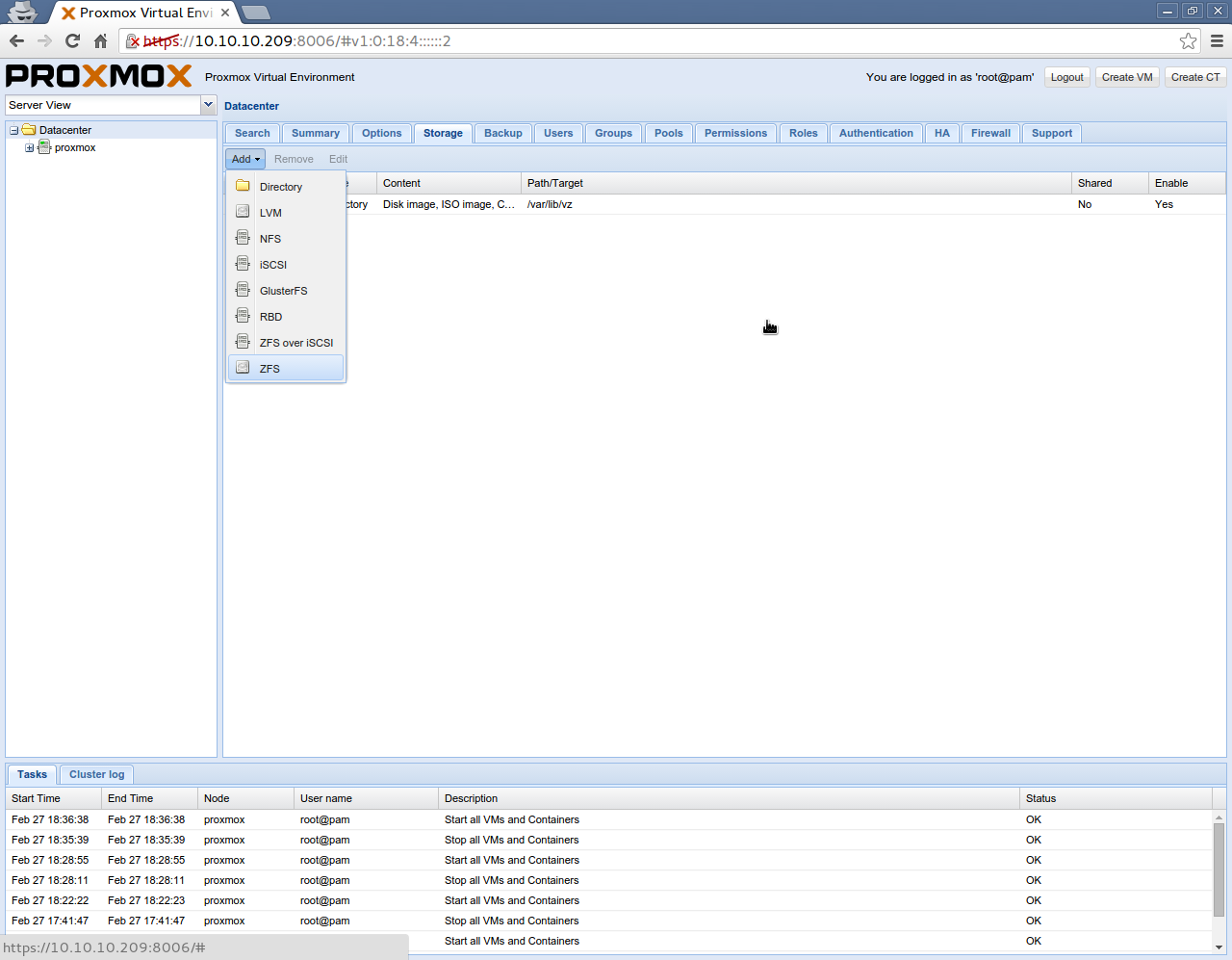This screenshot has height=960, width=1232.
Task: Select the Storage tab
Action: click(x=443, y=134)
